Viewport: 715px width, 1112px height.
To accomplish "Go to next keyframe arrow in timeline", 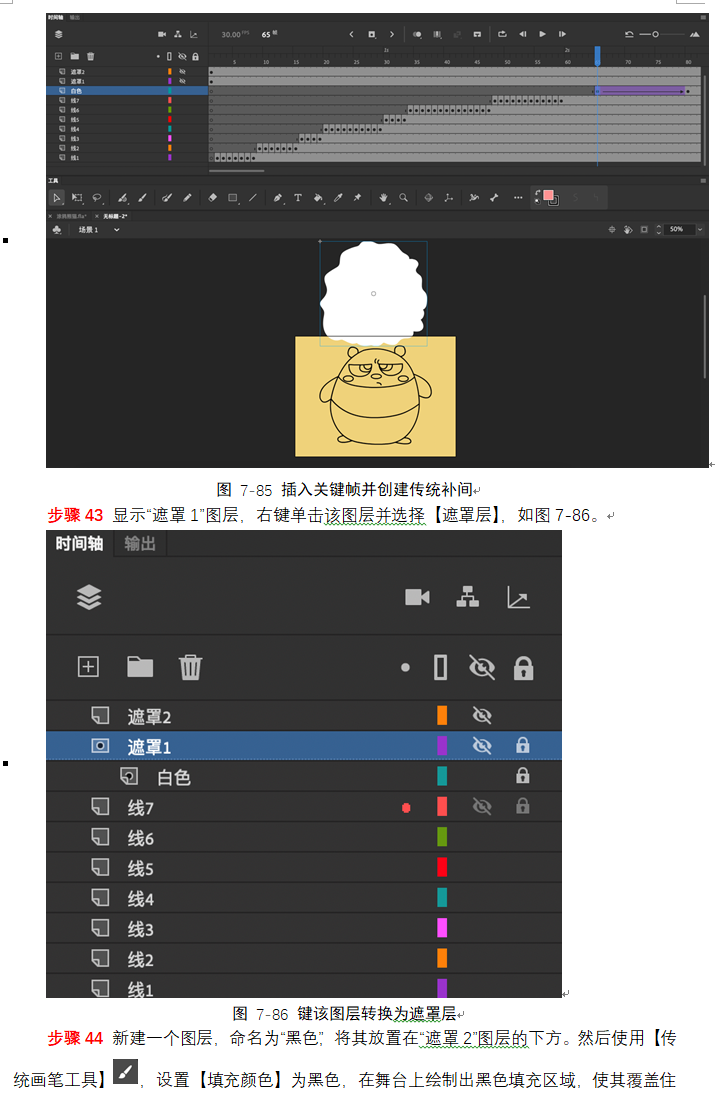I will 392,34.
